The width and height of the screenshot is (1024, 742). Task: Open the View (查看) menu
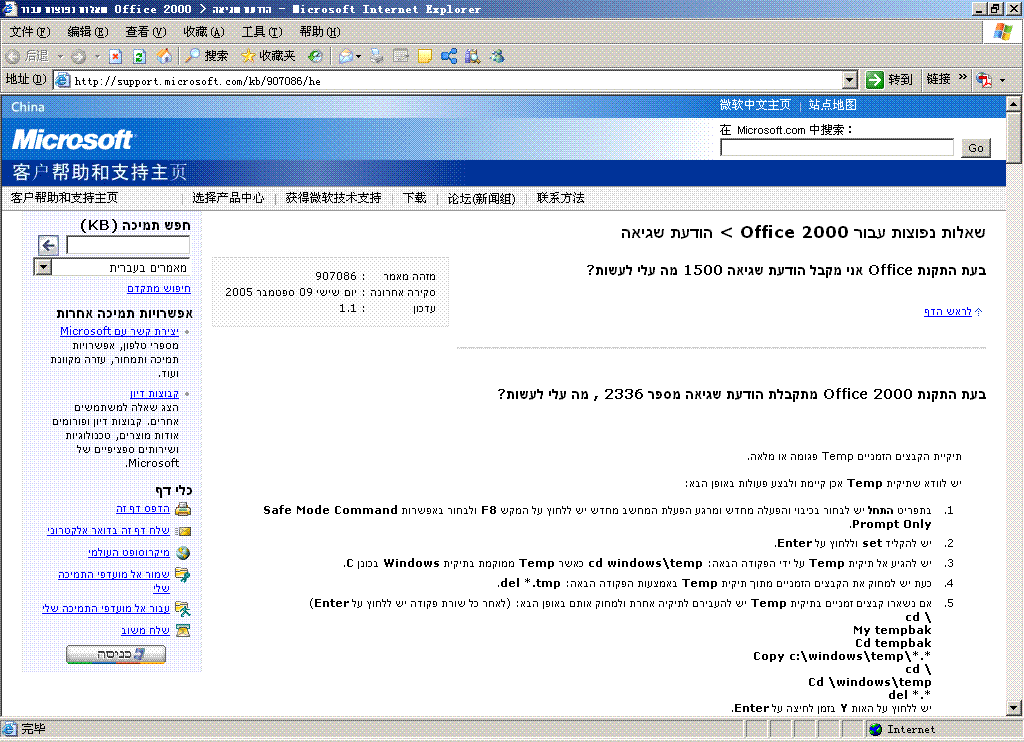(146, 31)
